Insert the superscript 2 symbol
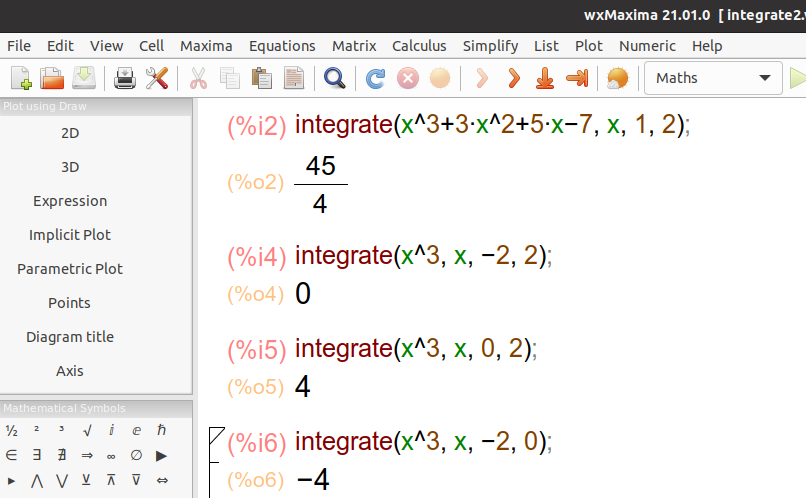Viewport: 806px width, 498px height. tap(36, 429)
